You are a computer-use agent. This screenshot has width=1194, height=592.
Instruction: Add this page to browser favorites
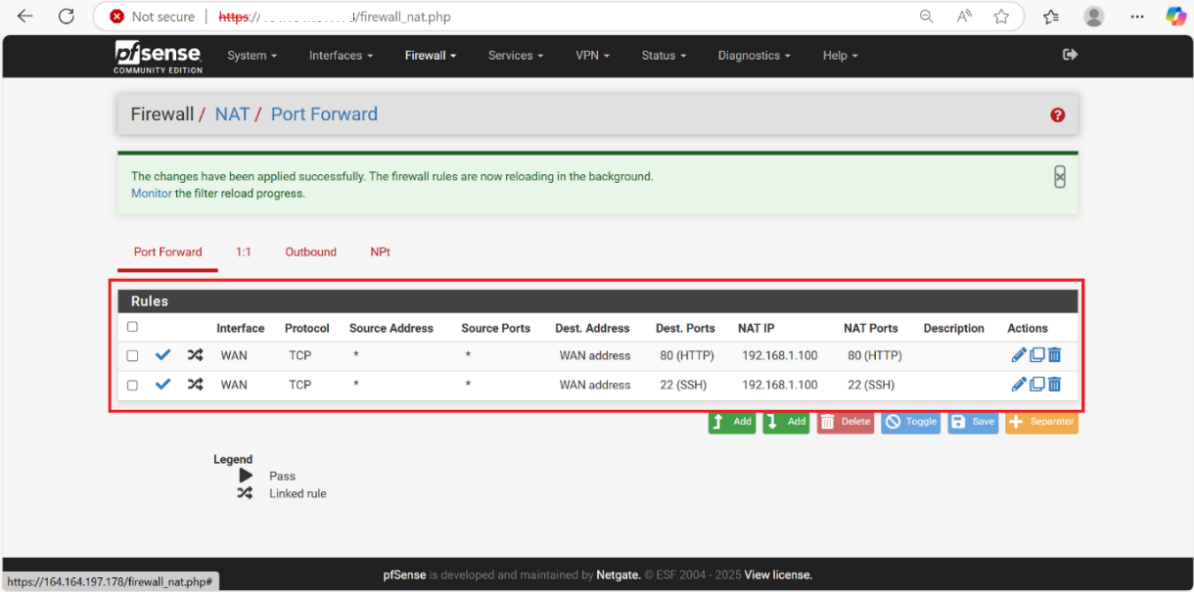[1001, 16]
